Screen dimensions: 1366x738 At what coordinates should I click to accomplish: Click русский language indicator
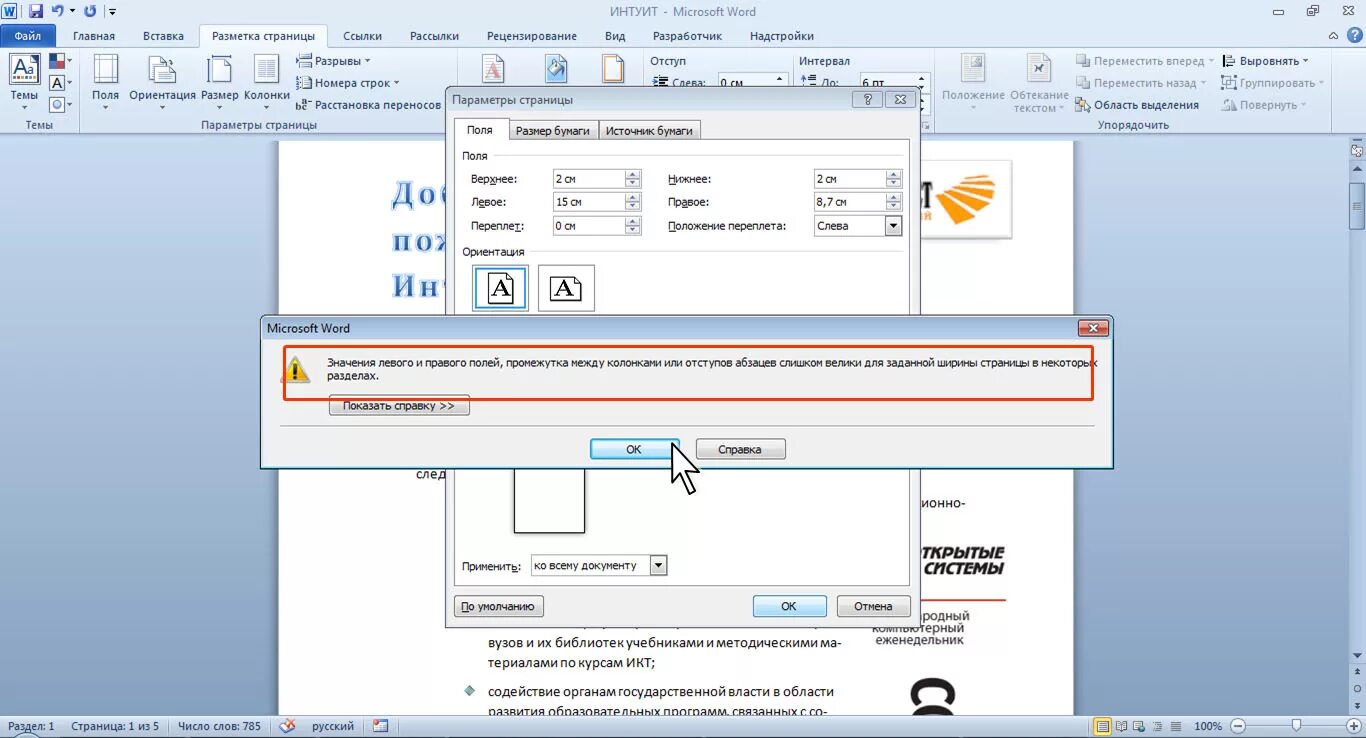[333, 726]
